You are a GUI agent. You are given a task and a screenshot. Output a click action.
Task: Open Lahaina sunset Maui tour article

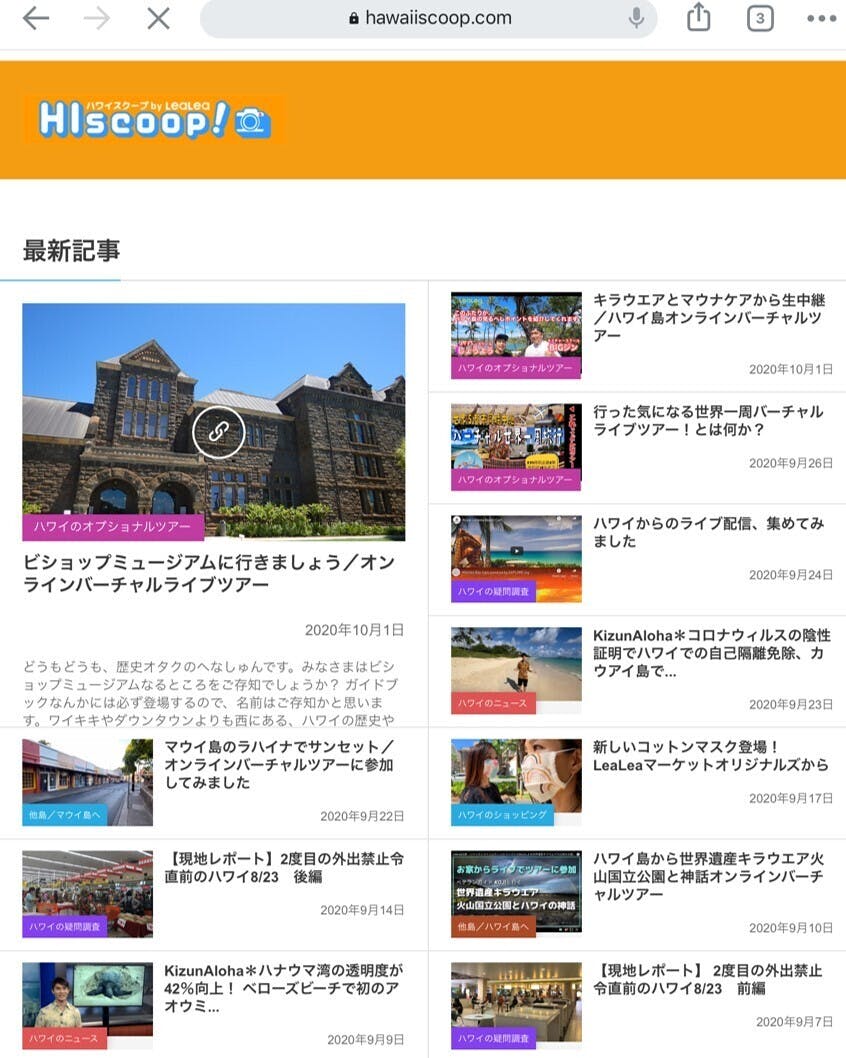pyautogui.click(x=279, y=765)
